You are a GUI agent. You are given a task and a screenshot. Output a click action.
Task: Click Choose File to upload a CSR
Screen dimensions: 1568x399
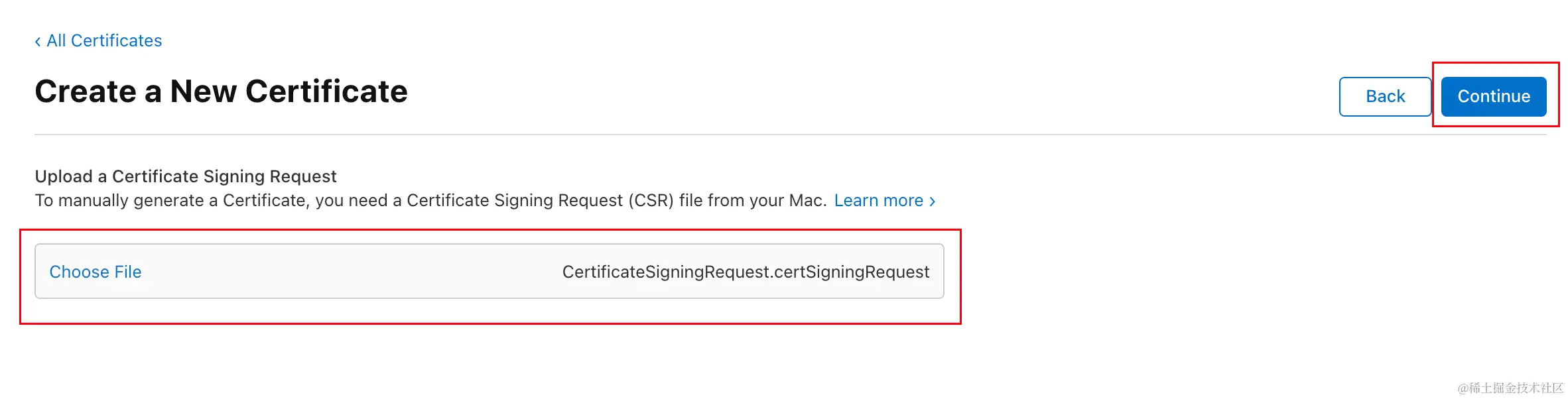tap(96, 272)
